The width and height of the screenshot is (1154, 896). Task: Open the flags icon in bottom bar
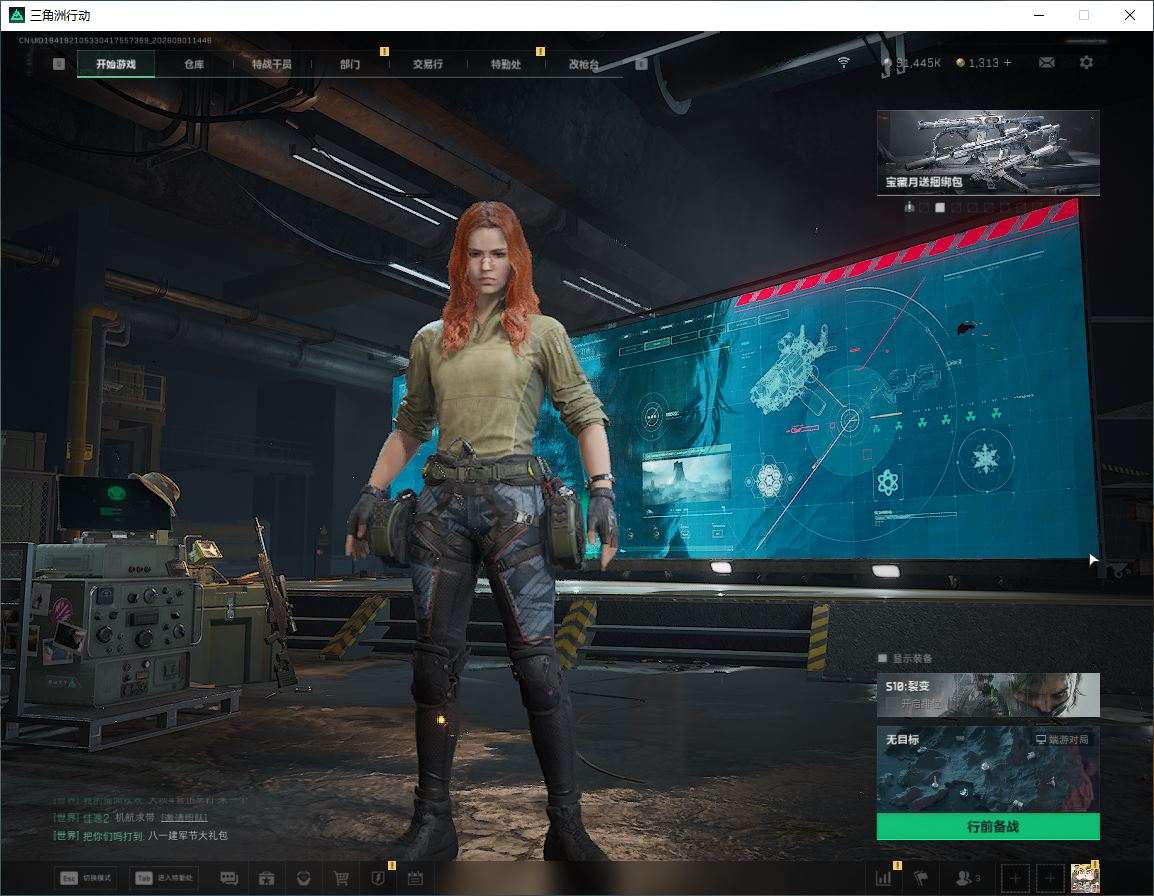921,878
